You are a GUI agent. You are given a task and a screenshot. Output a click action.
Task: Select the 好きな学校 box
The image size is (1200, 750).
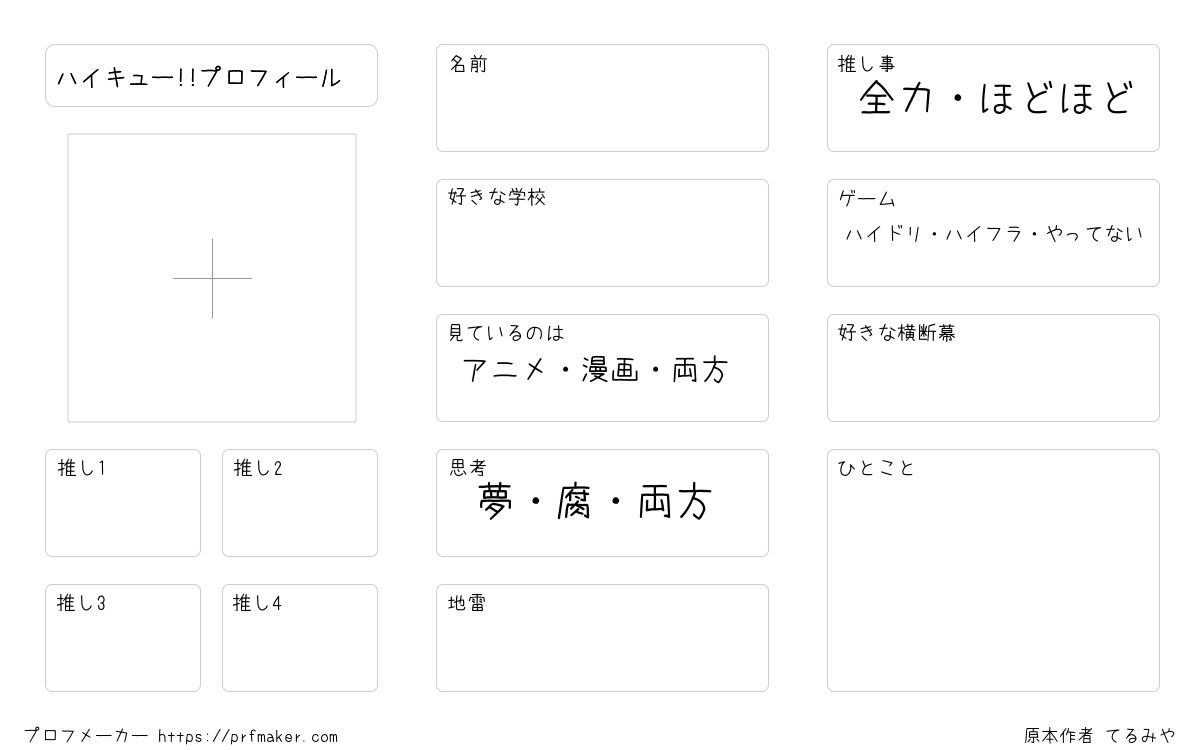(x=602, y=233)
